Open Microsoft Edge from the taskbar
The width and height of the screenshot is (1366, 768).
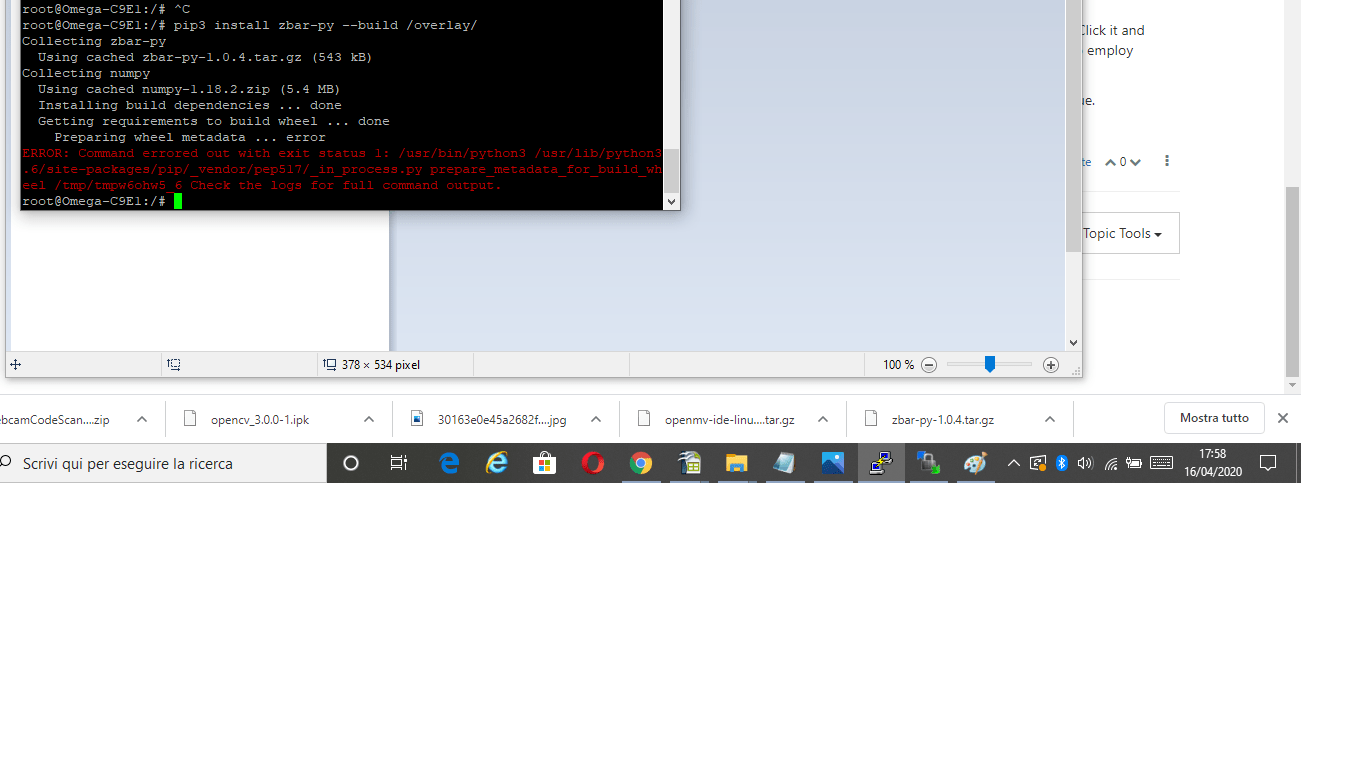(x=449, y=463)
